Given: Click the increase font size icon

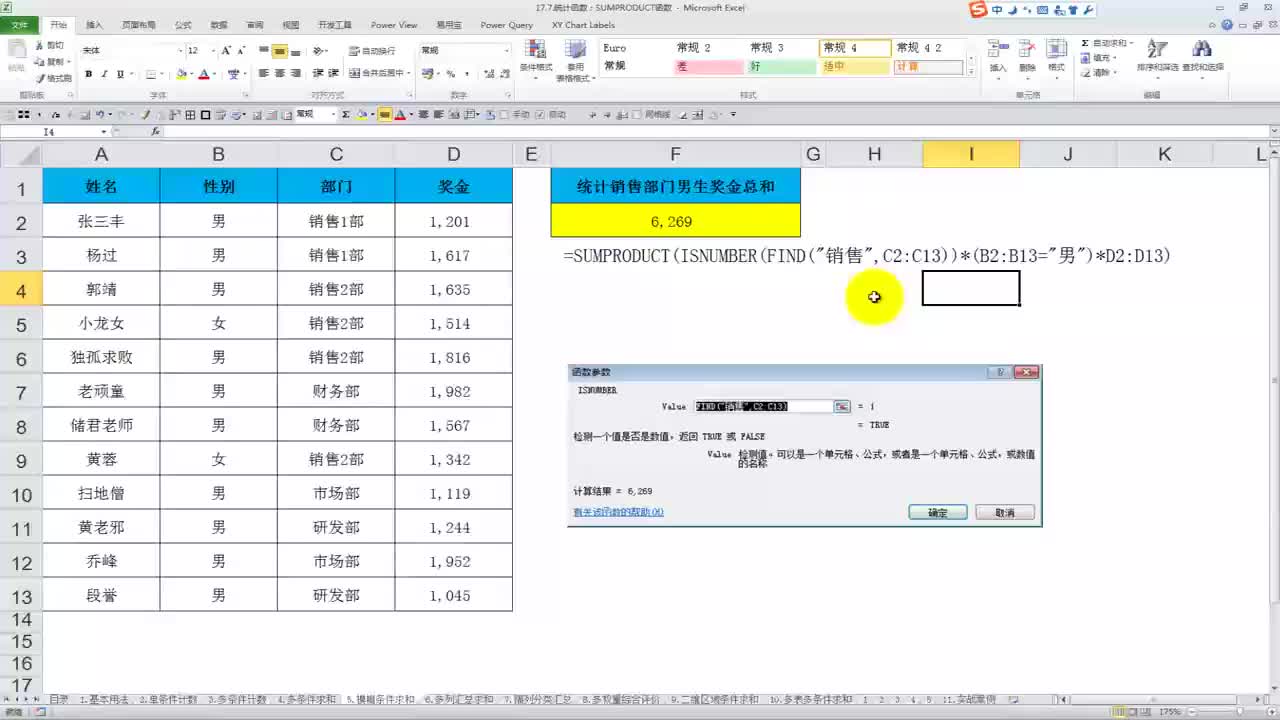Looking at the screenshot, I should pos(226,50).
